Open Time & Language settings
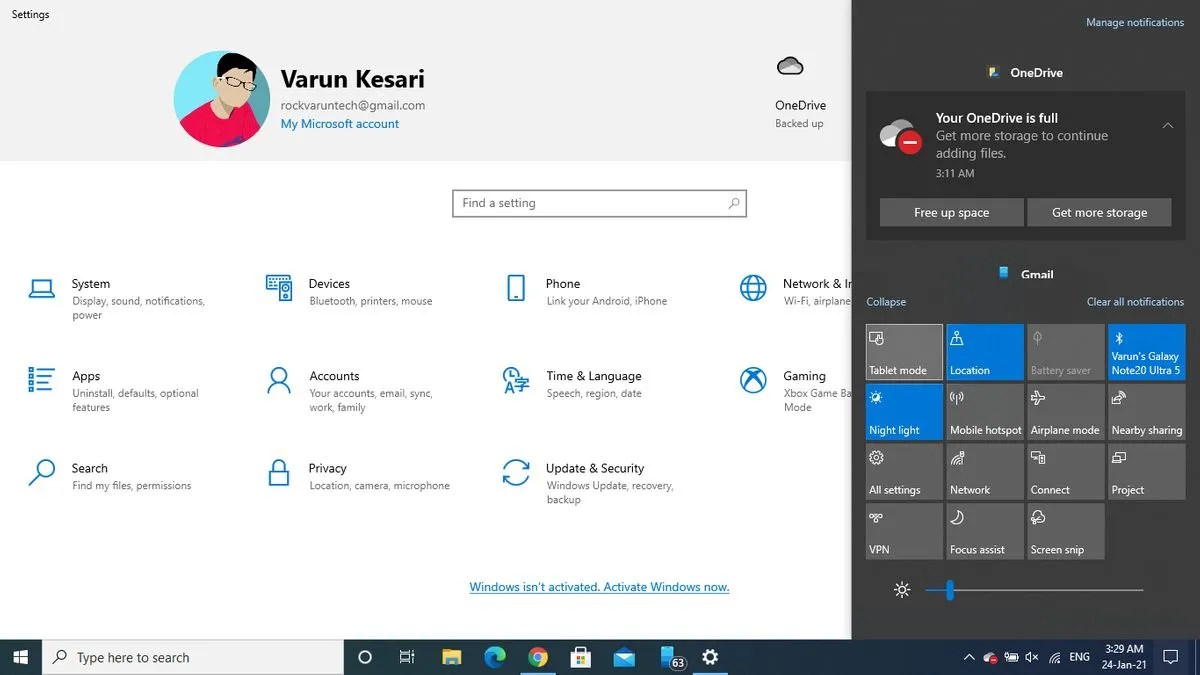1200x675 pixels. (x=594, y=376)
